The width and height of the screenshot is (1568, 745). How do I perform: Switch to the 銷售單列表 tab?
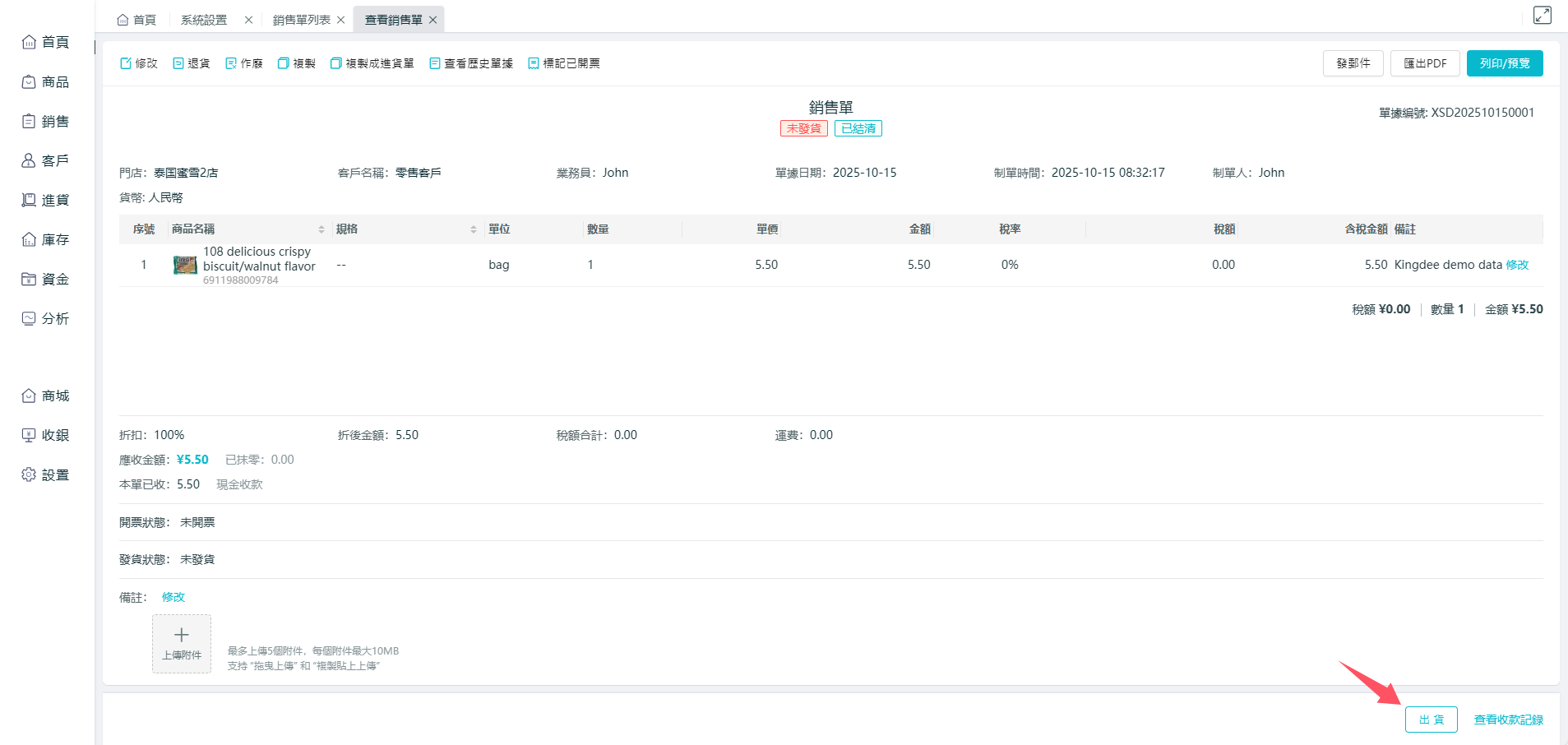301,20
